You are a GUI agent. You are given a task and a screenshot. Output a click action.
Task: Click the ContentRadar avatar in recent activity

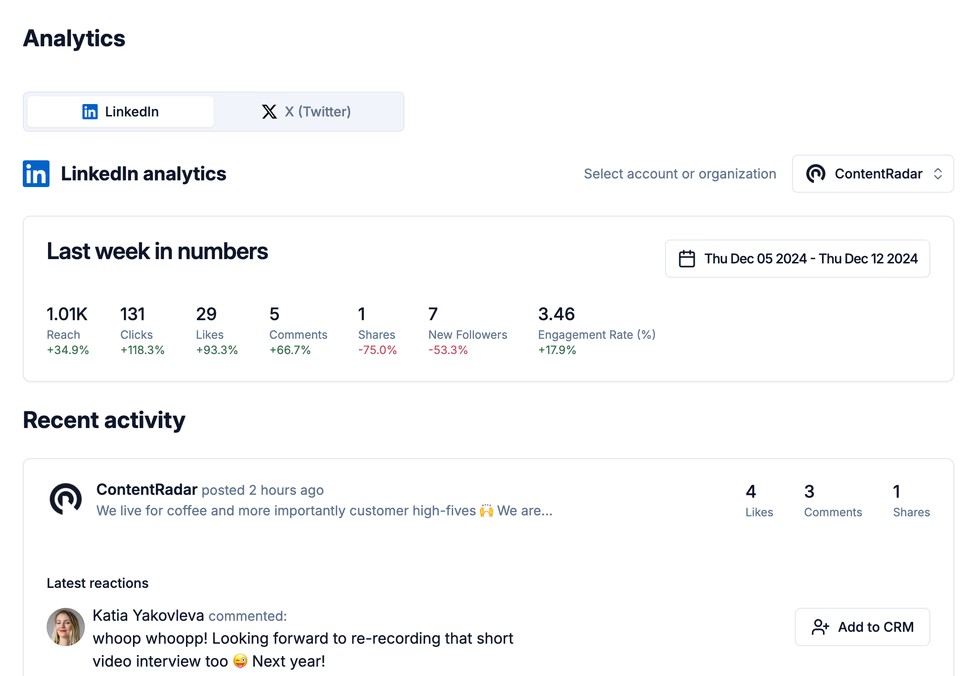click(x=66, y=499)
